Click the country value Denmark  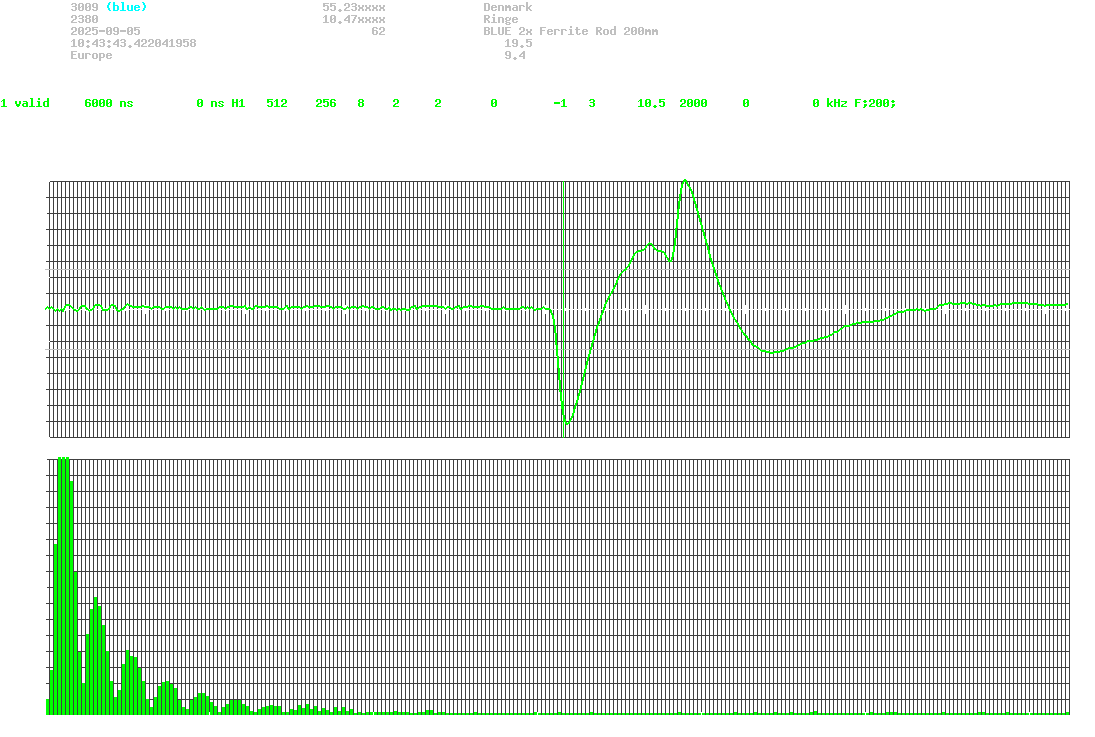(507, 7)
